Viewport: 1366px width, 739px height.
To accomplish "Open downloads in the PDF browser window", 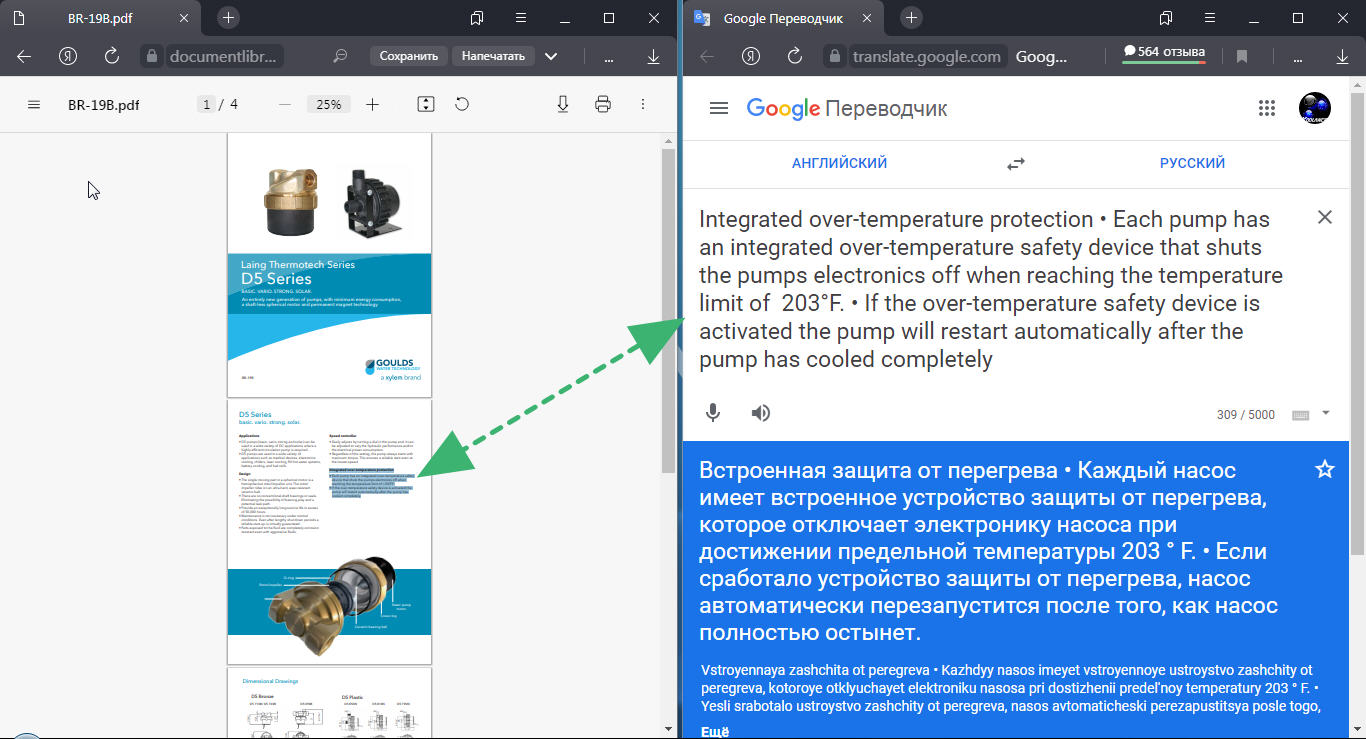I will (x=654, y=56).
